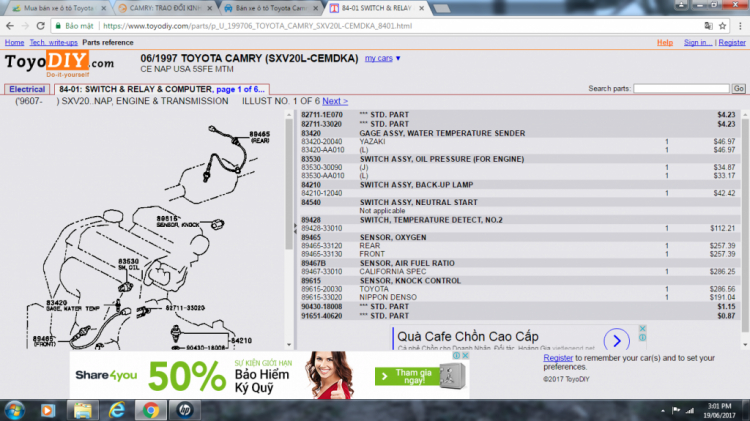Select part number 83530-30090
This screenshot has width=750, height=421.
click(518, 167)
